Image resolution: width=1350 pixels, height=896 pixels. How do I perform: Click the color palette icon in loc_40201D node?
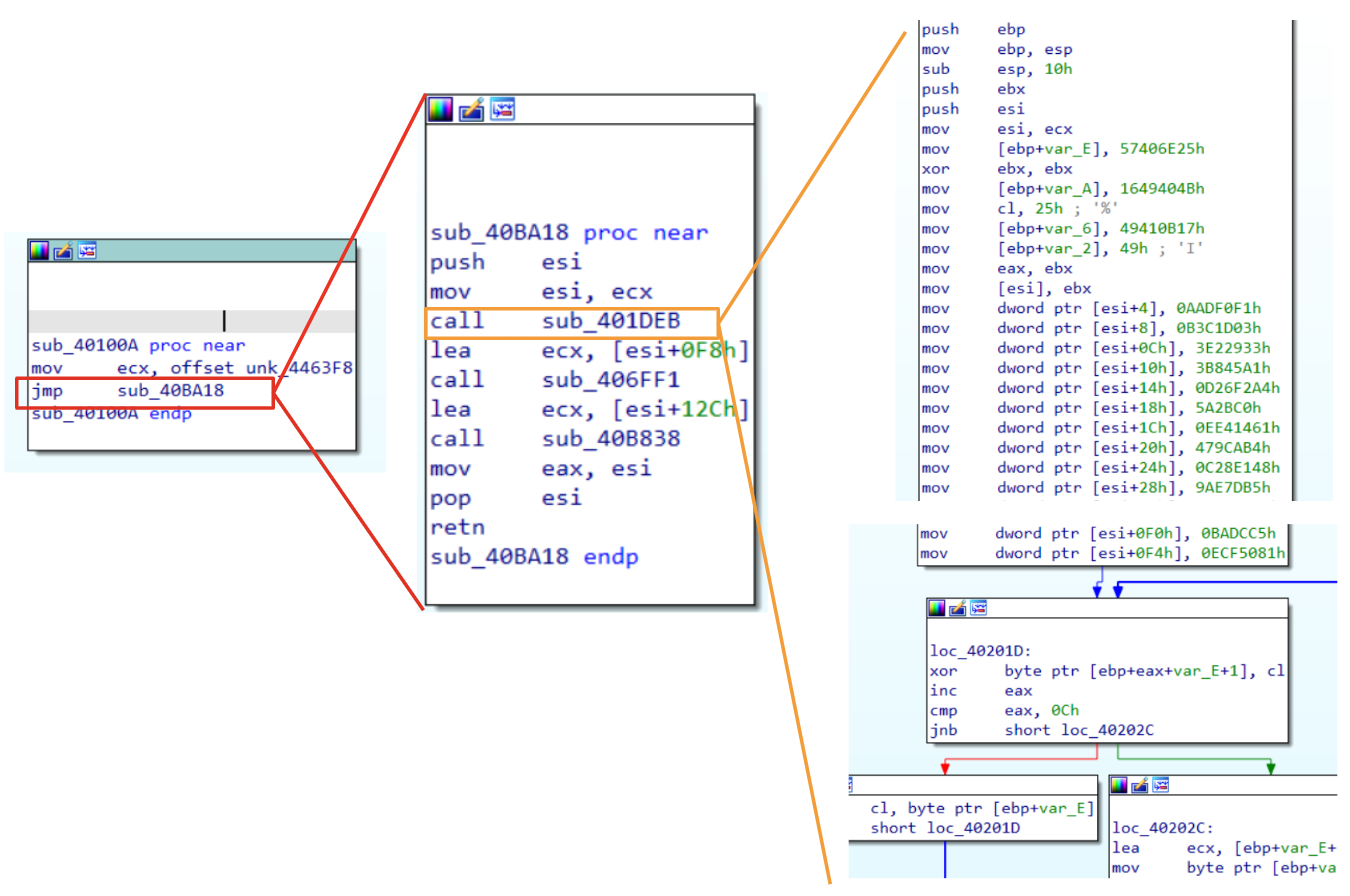click(x=937, y=608)
